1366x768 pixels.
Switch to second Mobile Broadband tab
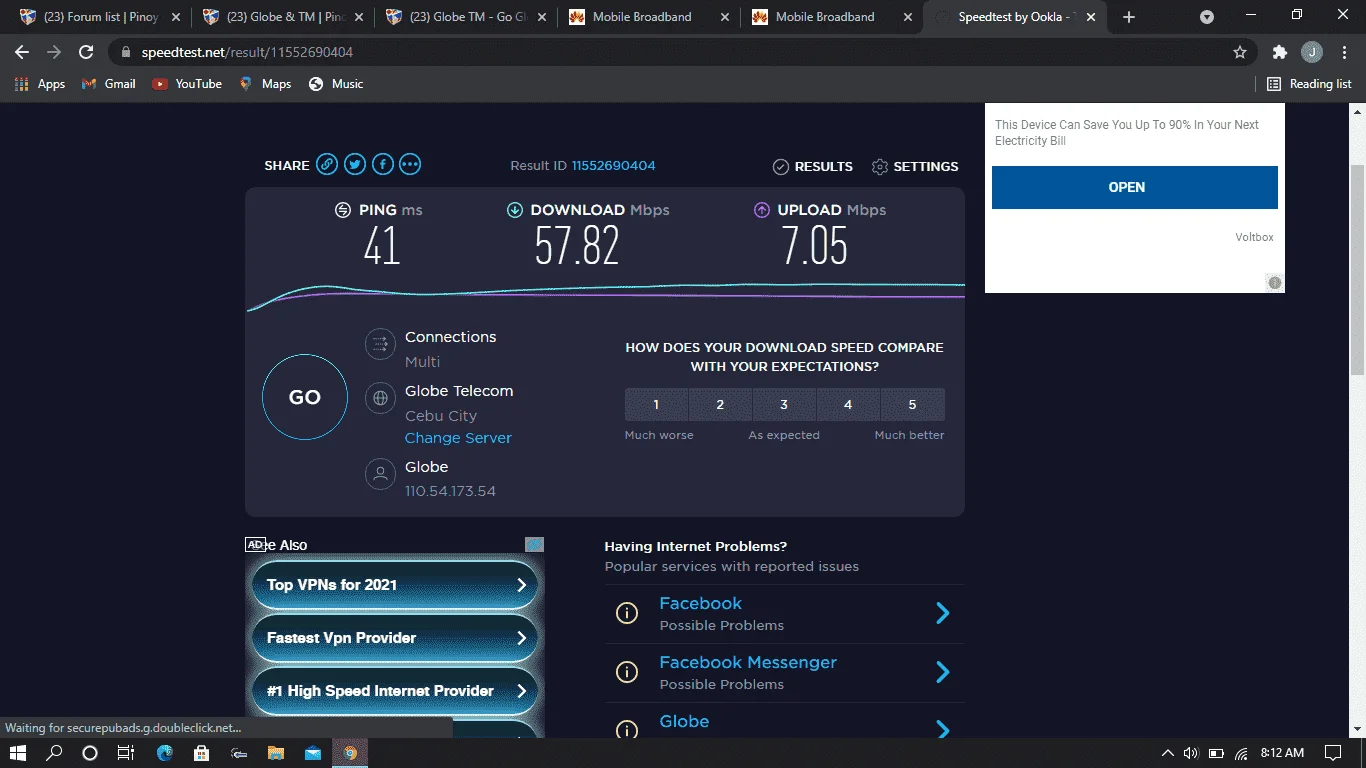click(832, 17)
